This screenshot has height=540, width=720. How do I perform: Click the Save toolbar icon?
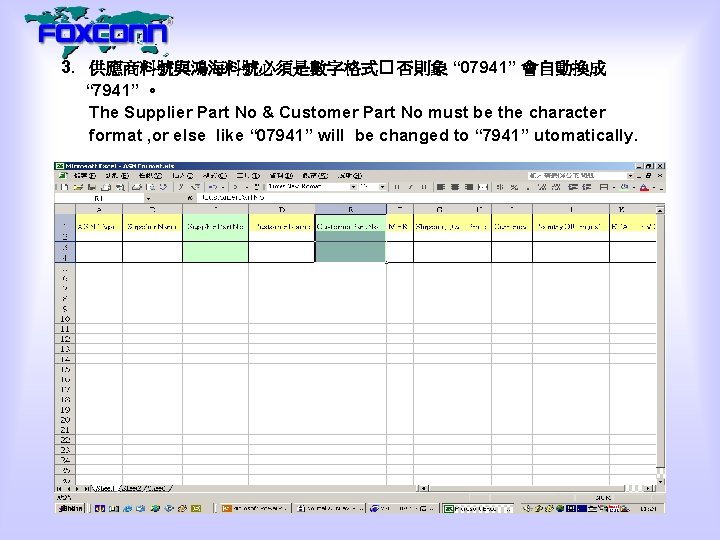coord(92,187)
